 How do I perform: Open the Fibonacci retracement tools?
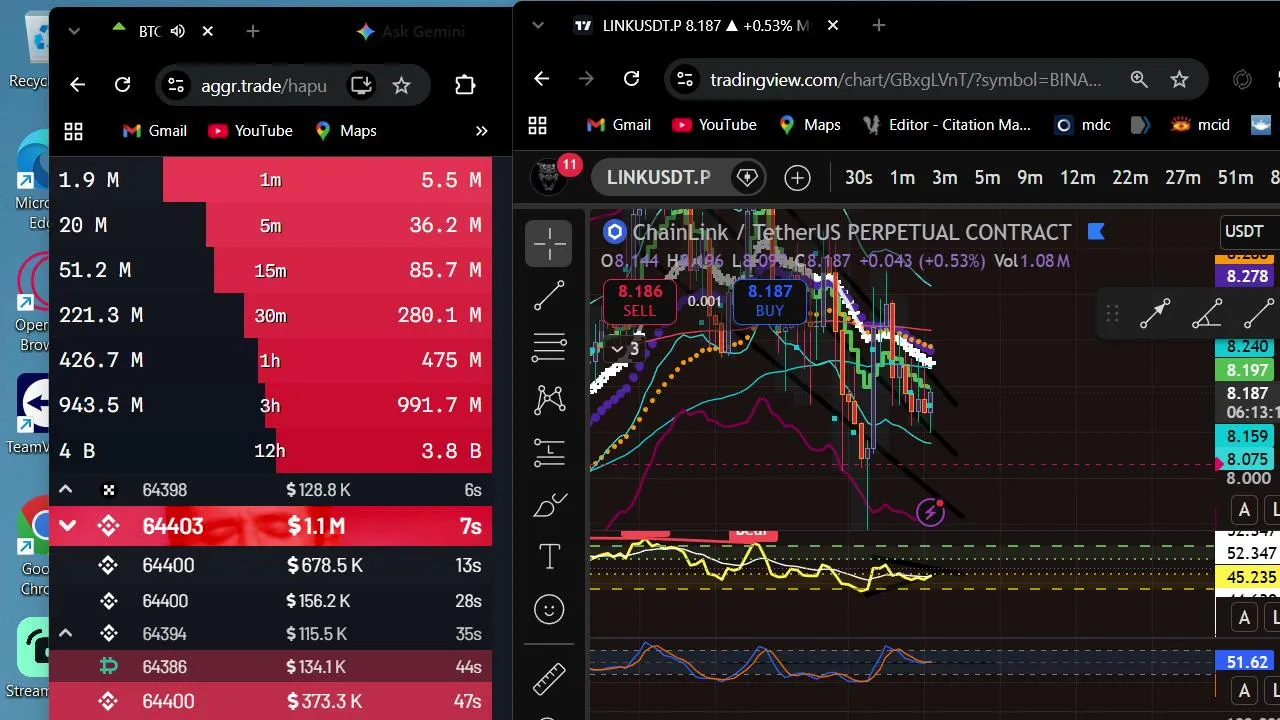tap(549, 347)
